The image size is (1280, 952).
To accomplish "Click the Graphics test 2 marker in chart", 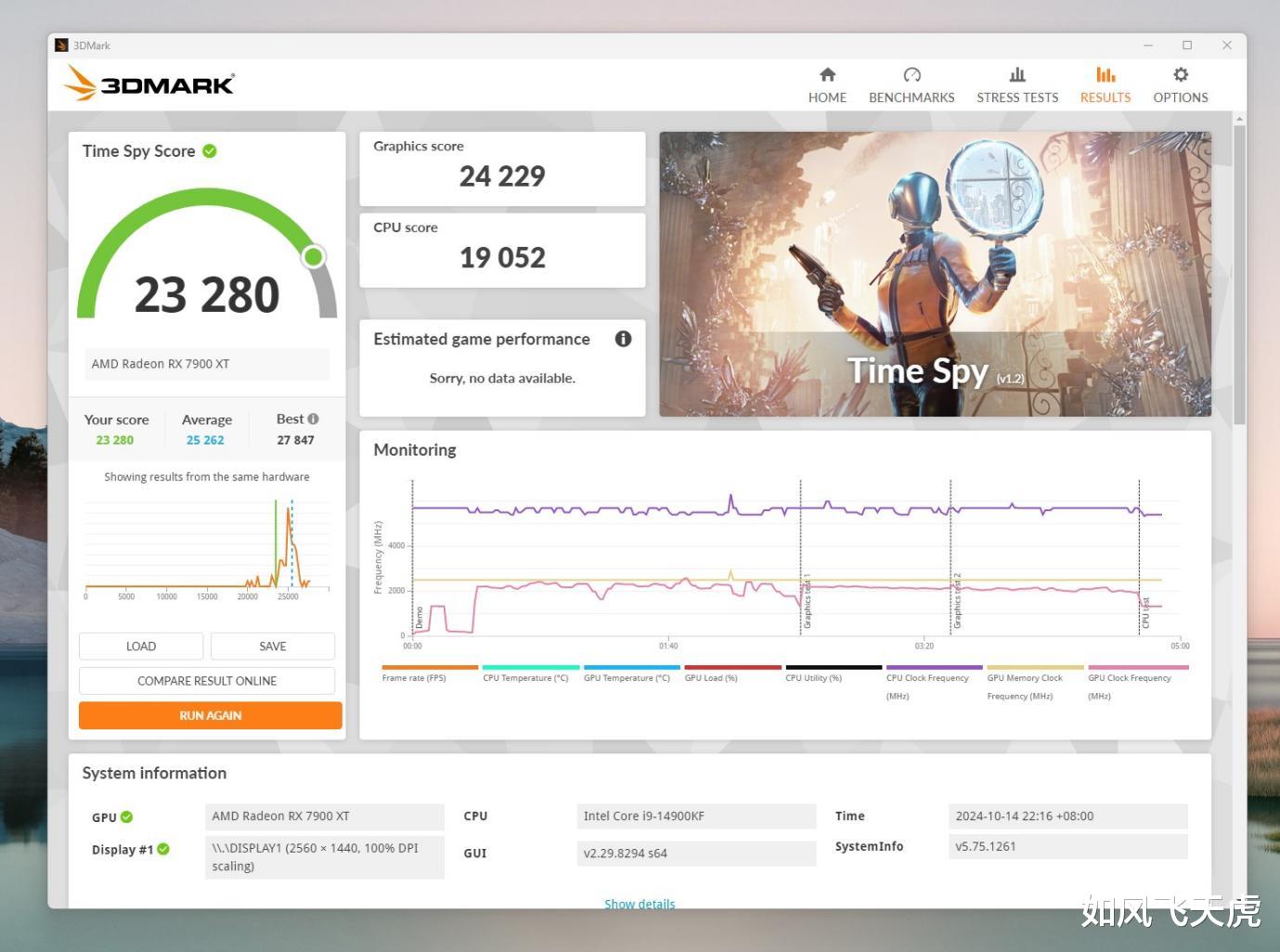I will click(957, 601).
